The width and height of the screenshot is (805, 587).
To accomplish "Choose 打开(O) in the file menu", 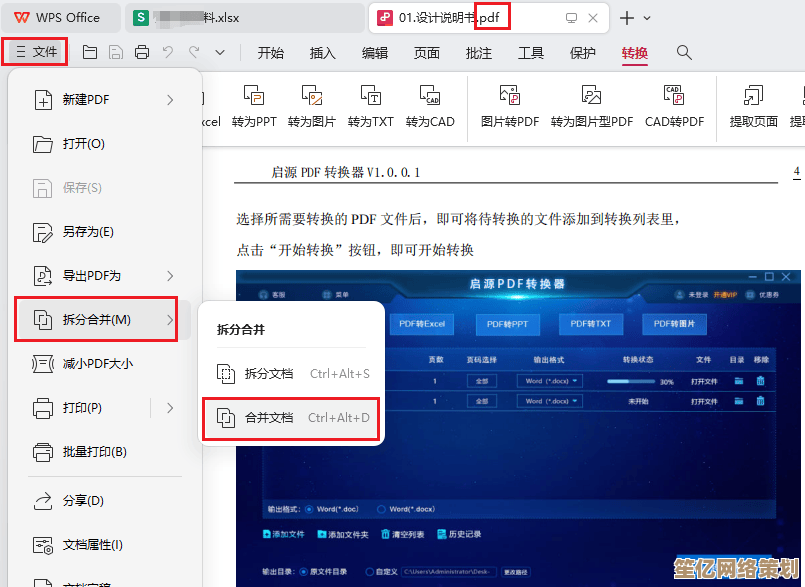I will 103,144.
